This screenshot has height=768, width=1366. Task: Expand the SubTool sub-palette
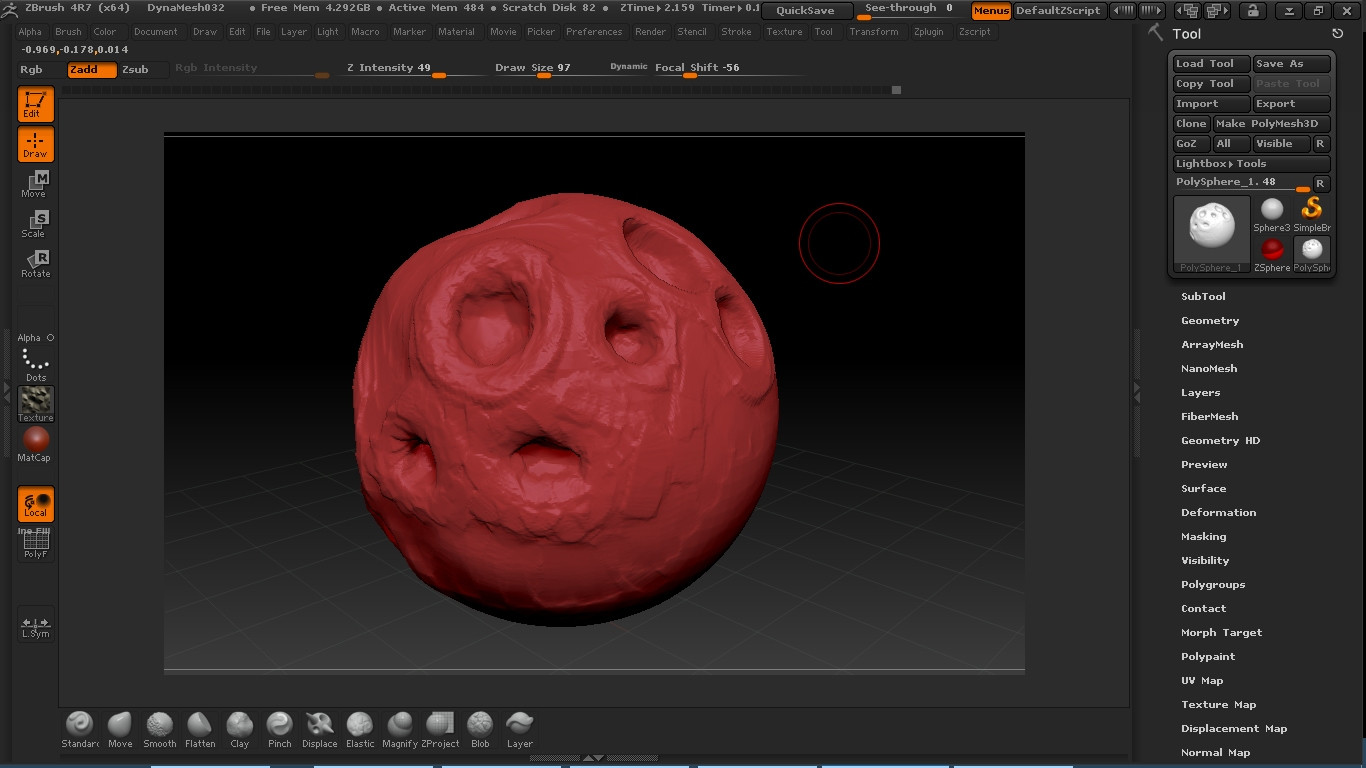[x=1203, y=297]
